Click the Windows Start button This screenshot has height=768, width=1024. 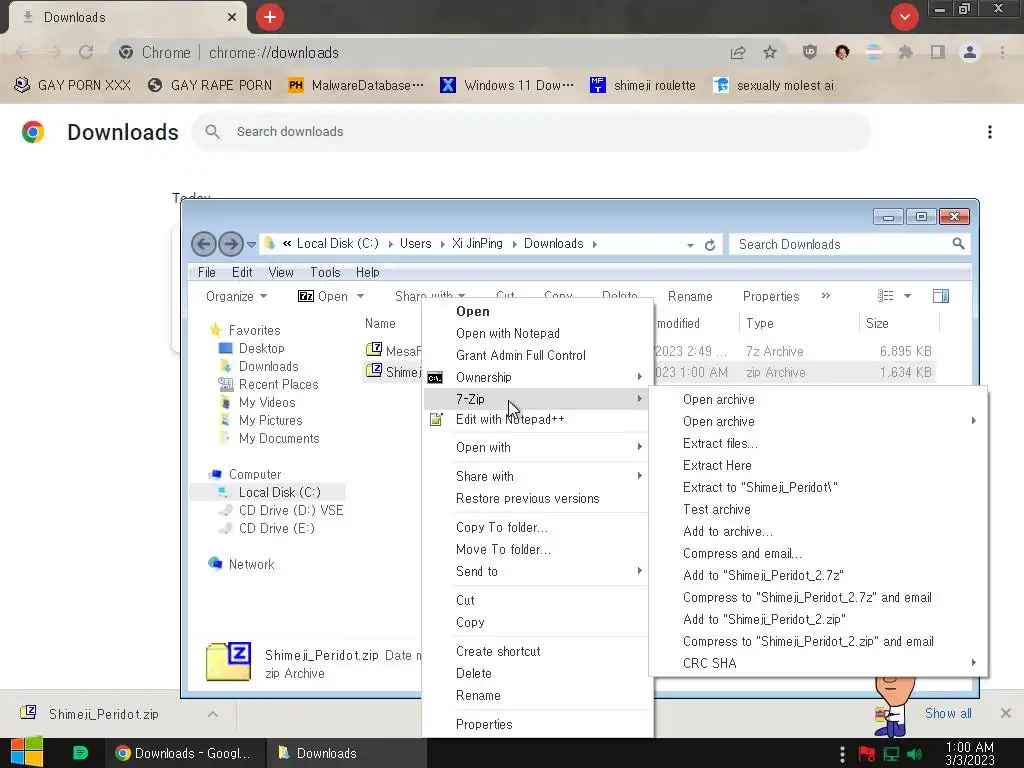pos(27,752)
